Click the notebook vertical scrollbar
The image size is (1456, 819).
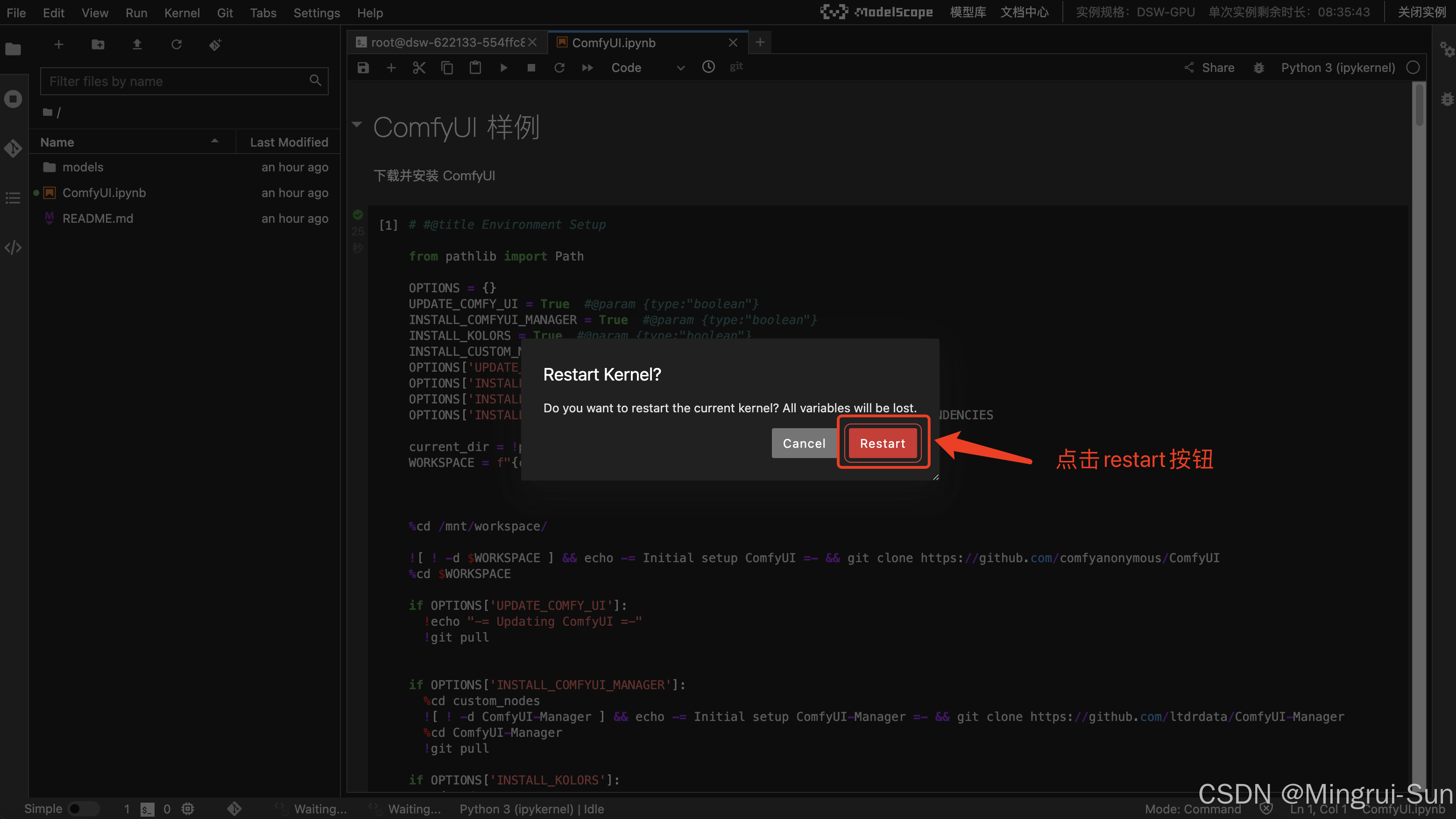[1419, 105]
